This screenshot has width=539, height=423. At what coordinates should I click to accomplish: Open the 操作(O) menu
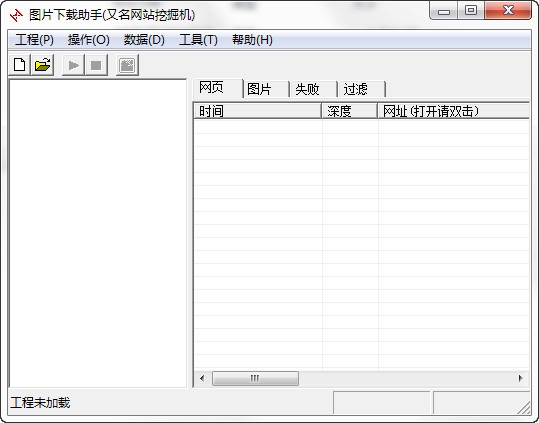[x=88, y=40]
